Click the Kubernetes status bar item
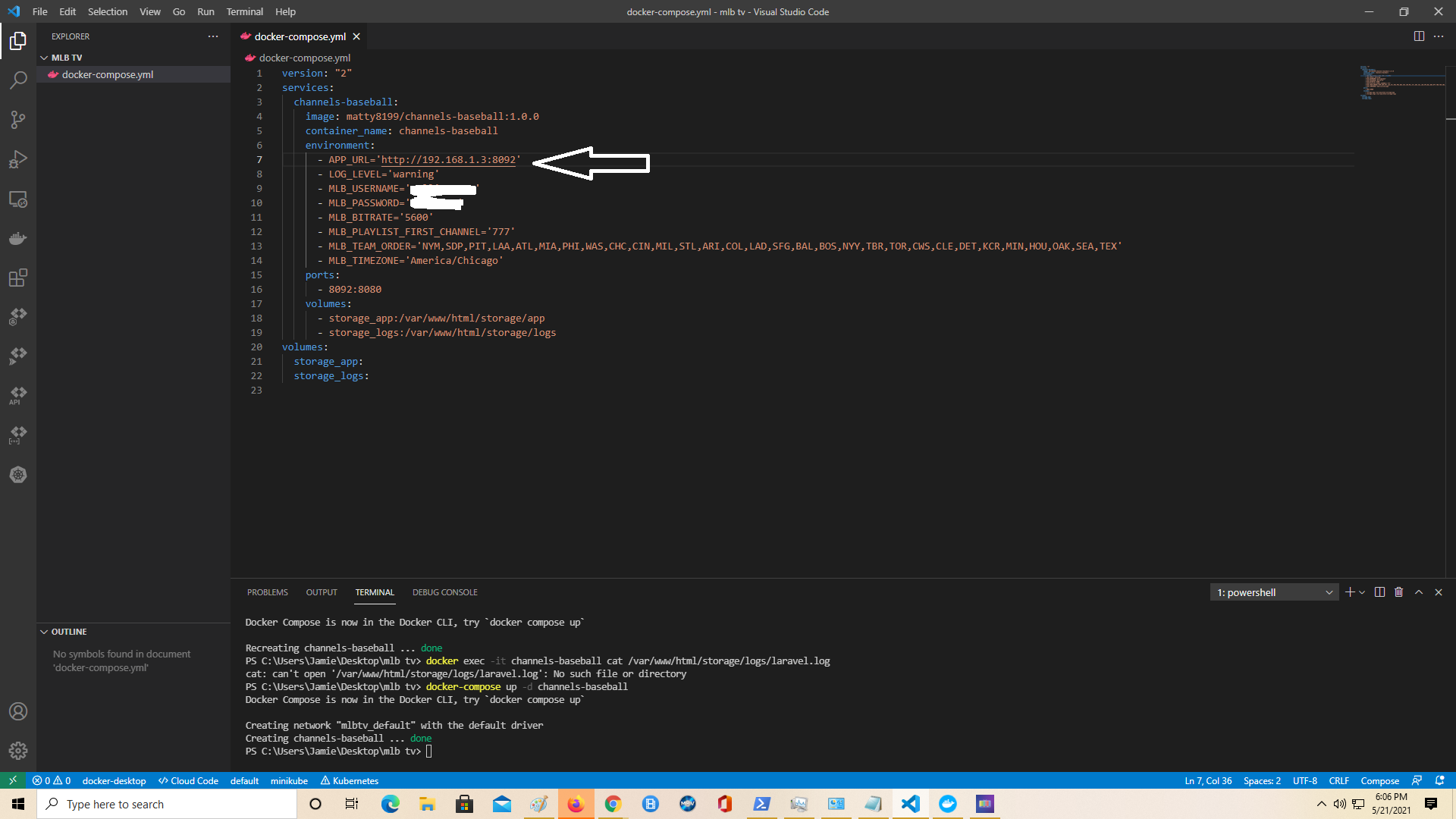 pyautogui.click(x=349, y=780)
